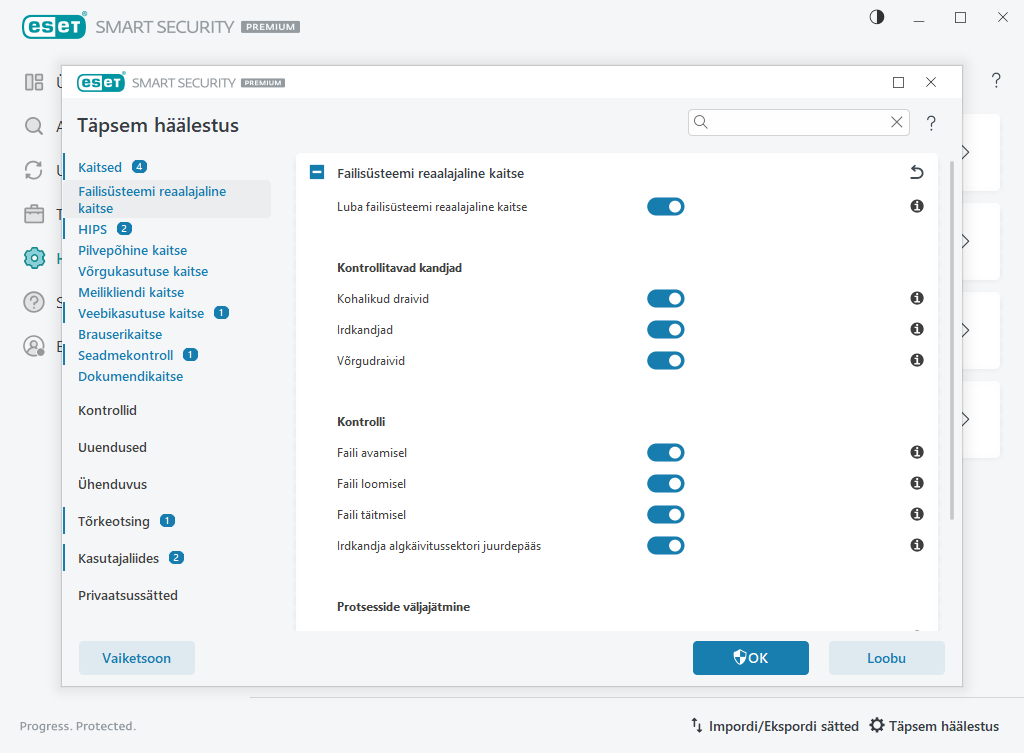The image size is (1024, 753).
Task: Click info icon next to Kohalikud draivid
Action: pyautogui.click(x=916, y=298)
